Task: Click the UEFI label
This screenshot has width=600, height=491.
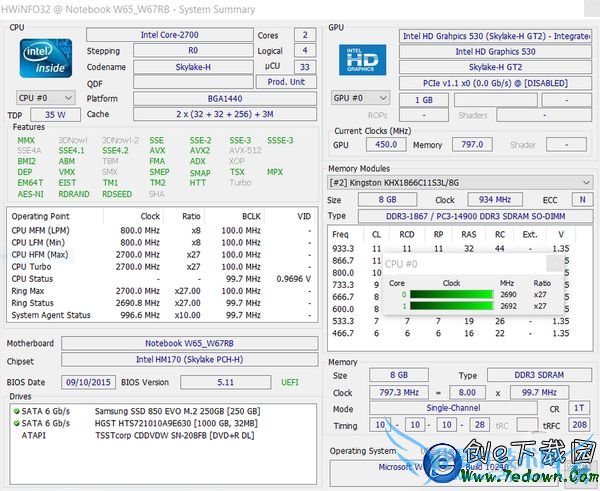Action: (290, 382)
